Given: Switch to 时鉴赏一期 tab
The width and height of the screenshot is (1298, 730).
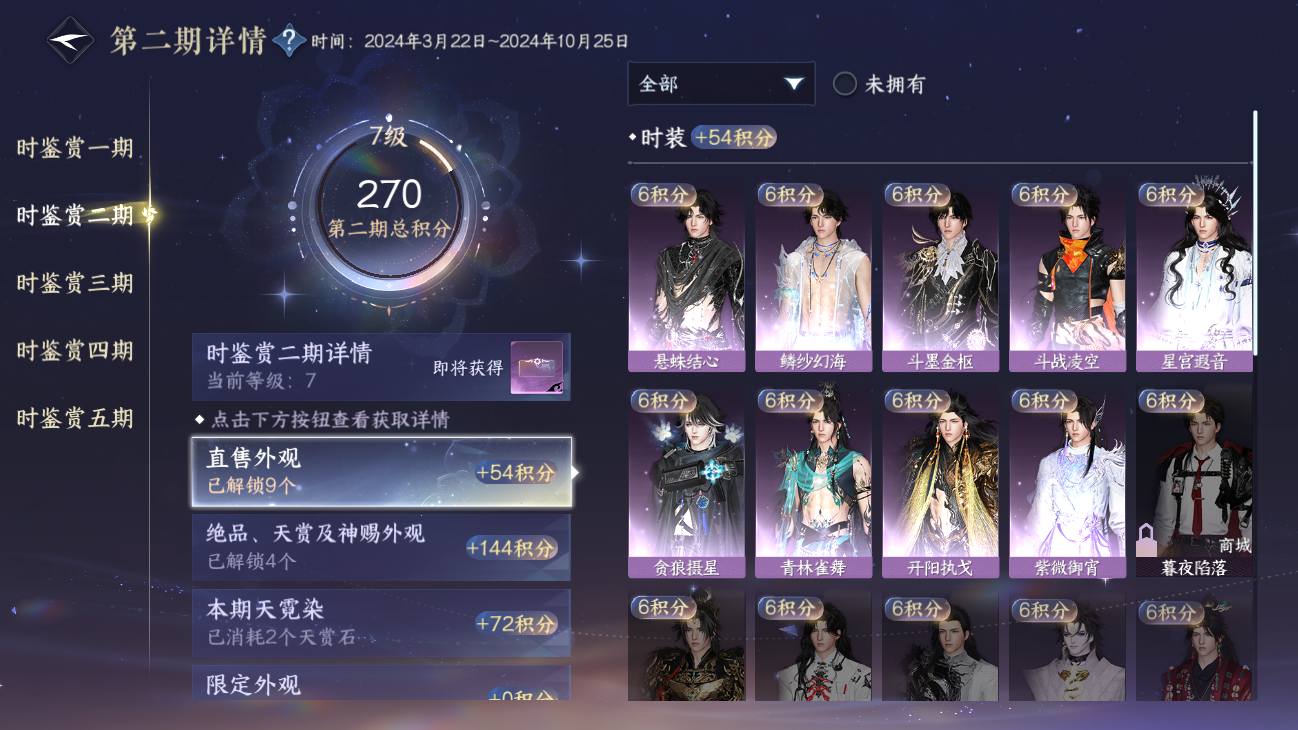Looking at the screenshot, I should [x=75, y=148].
